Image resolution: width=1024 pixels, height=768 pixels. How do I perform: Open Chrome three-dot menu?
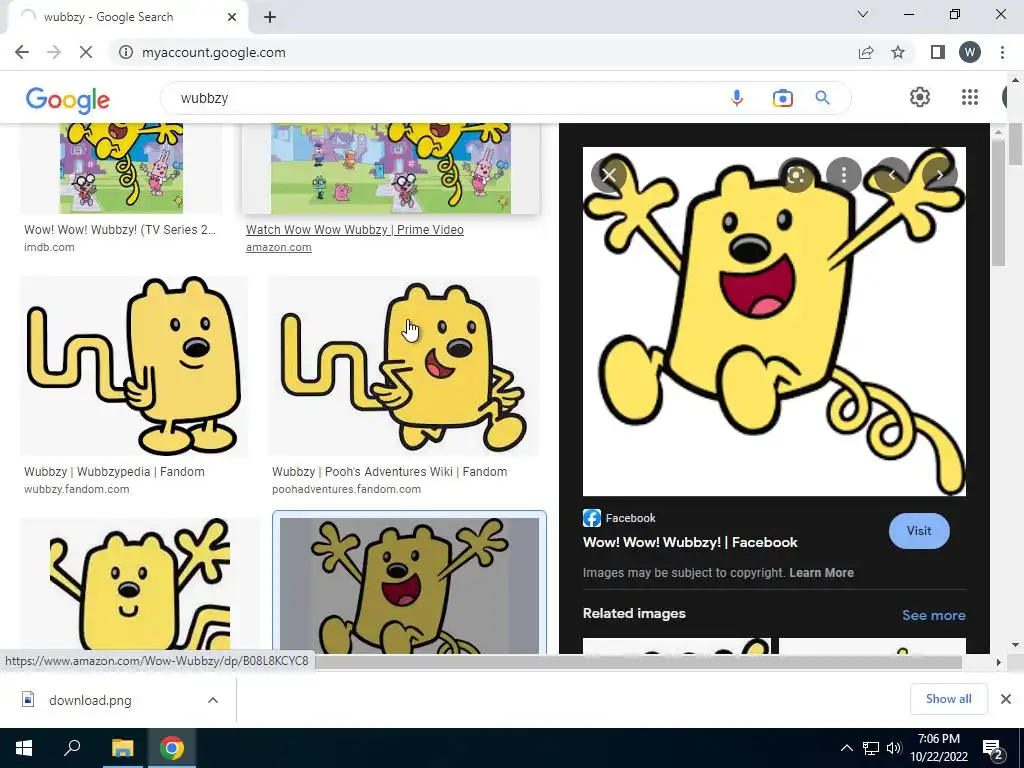click(x=1002, y=52)
